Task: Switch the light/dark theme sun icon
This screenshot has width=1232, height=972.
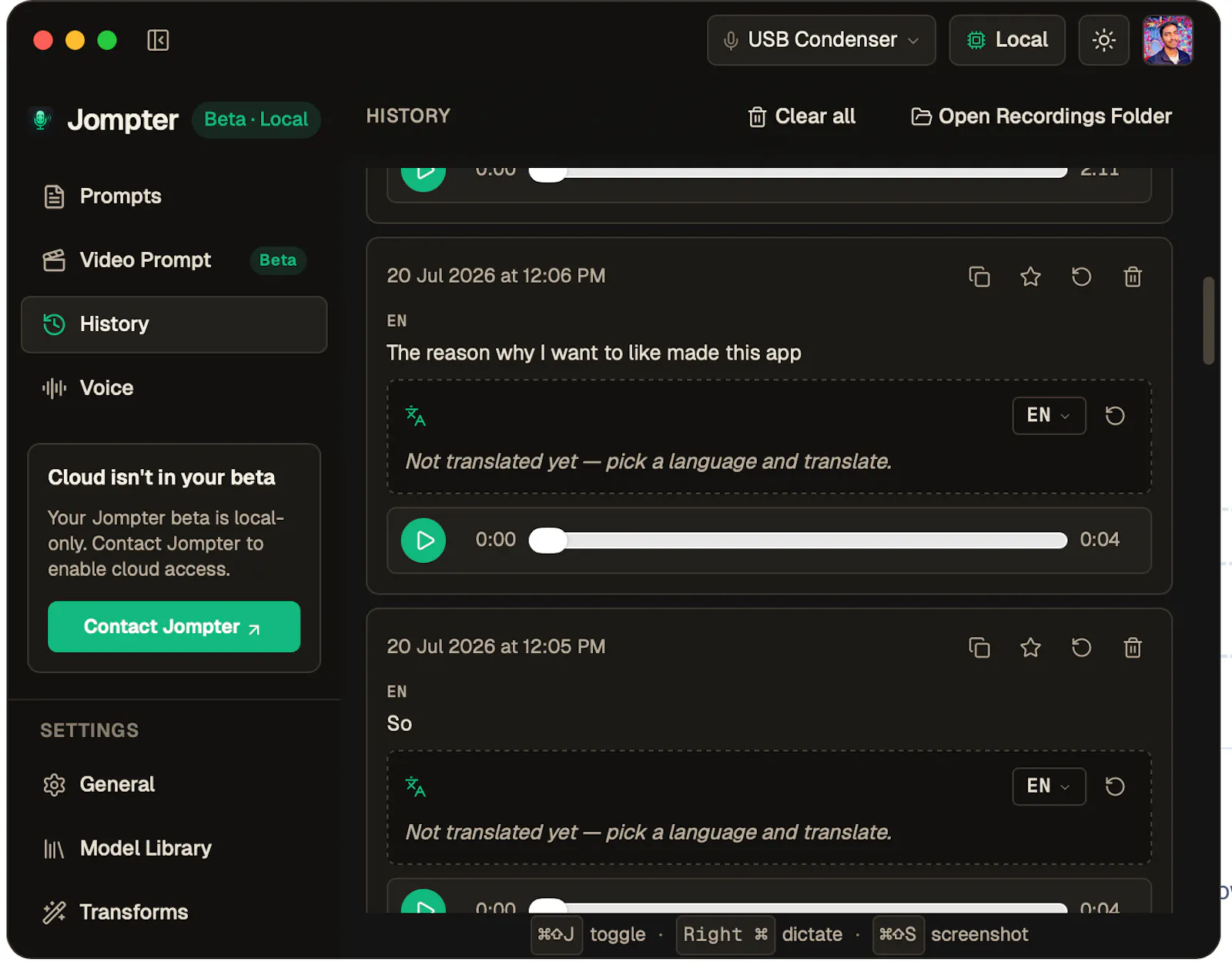Action: (1103, 40)
